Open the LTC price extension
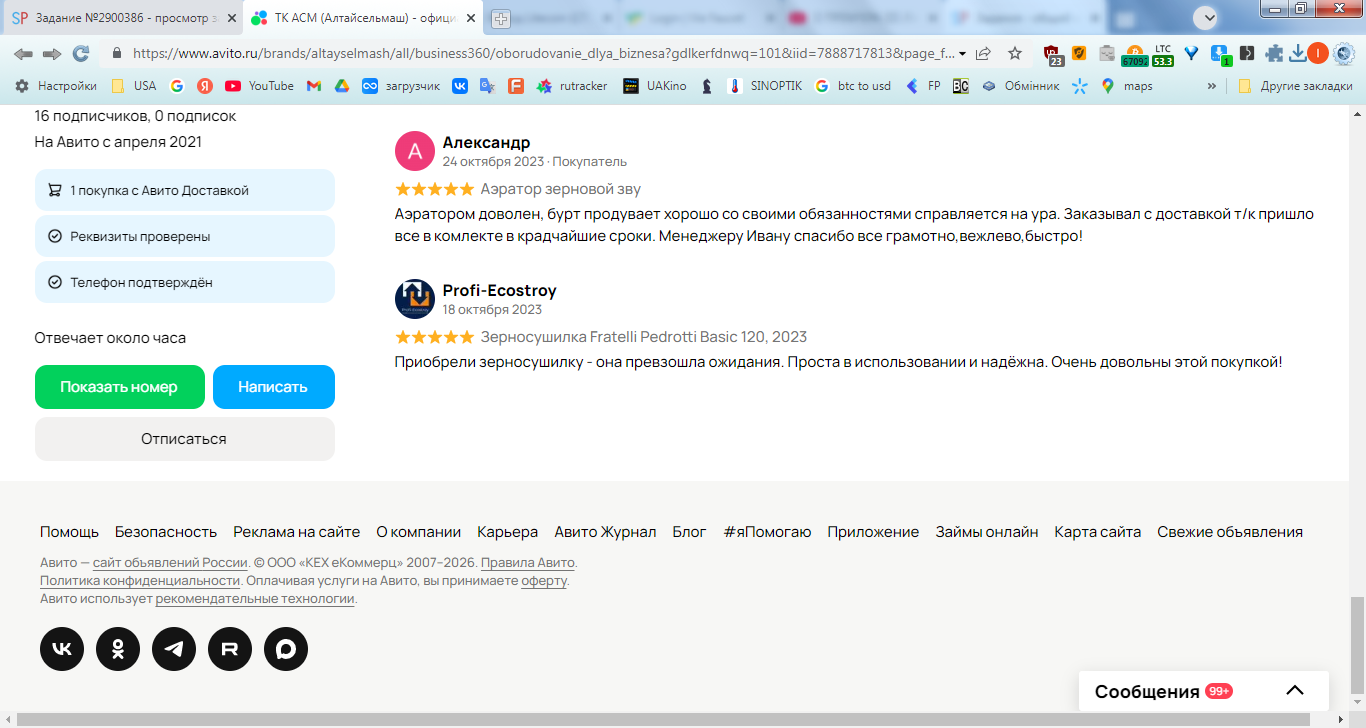This screenshot has width=1366, height=728. (1163, 55)
